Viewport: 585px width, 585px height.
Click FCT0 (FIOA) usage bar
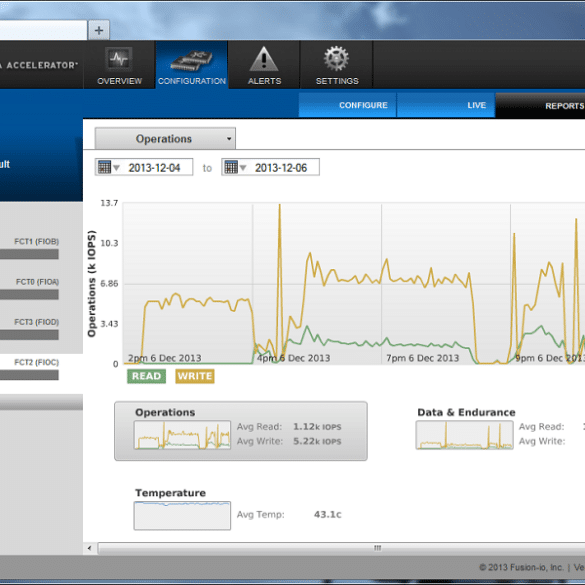coord(29,295)
